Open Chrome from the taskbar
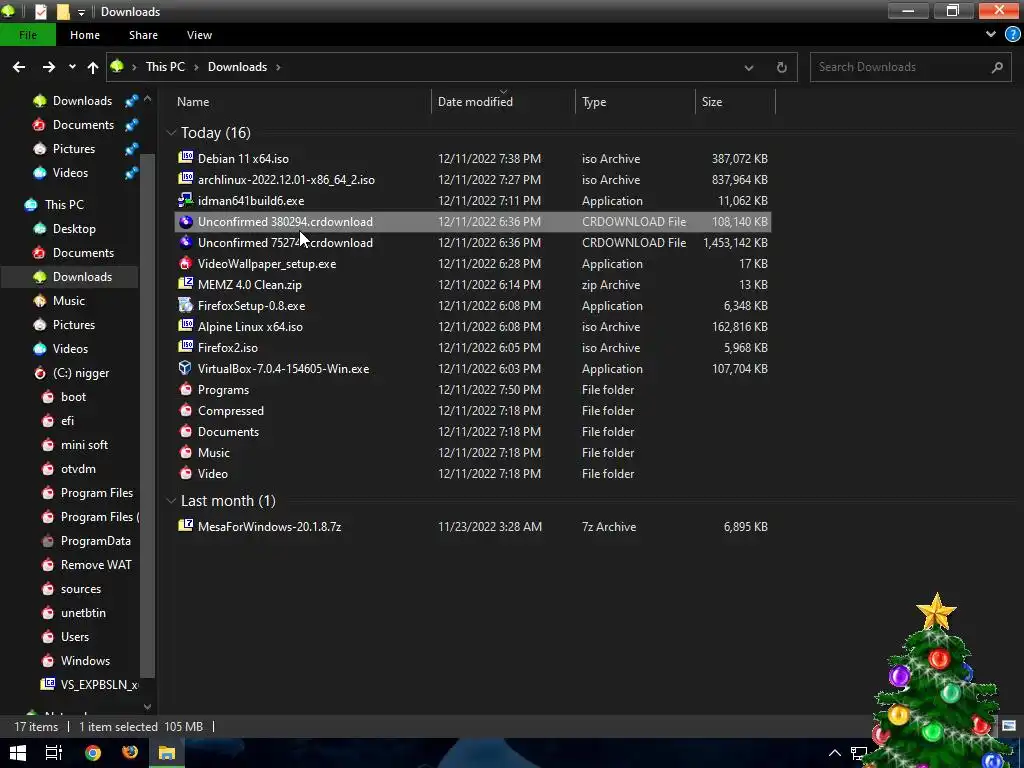 [x=93, y=753]
